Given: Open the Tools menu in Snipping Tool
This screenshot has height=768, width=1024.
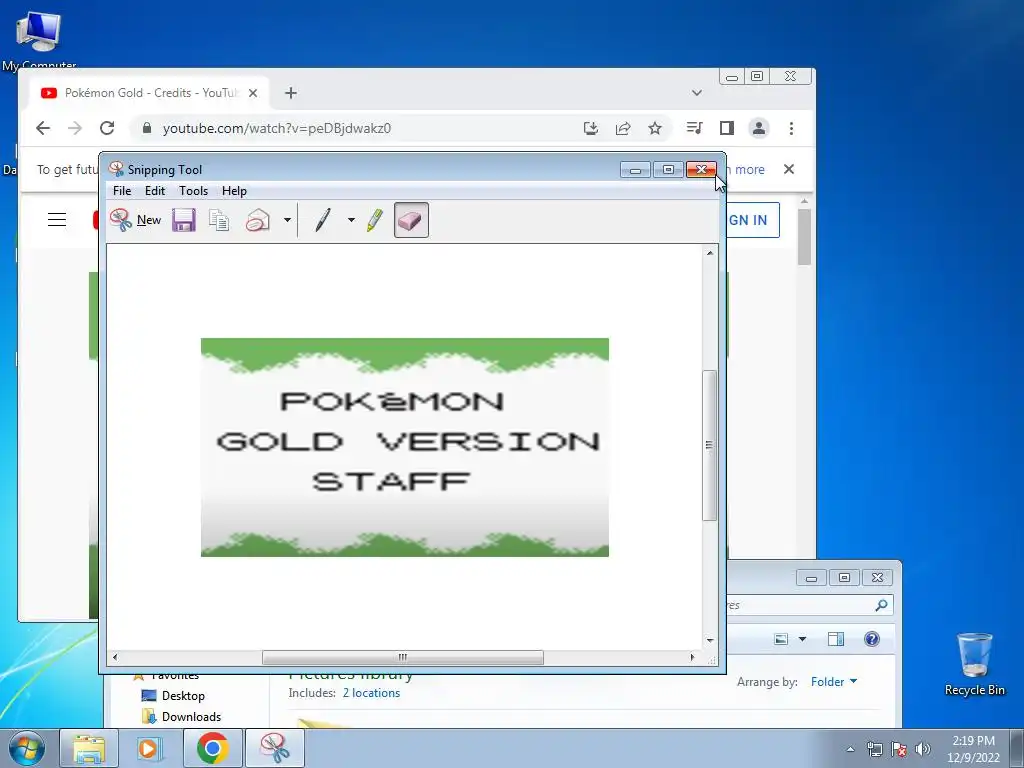Looking at the screenshot, I should pyautogui.click(x=193, y=191).
